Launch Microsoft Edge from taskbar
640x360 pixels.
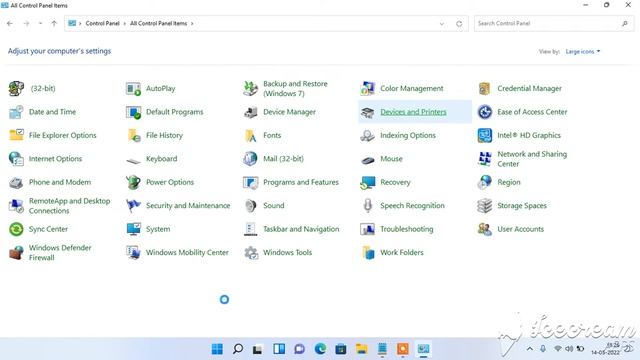320,349
